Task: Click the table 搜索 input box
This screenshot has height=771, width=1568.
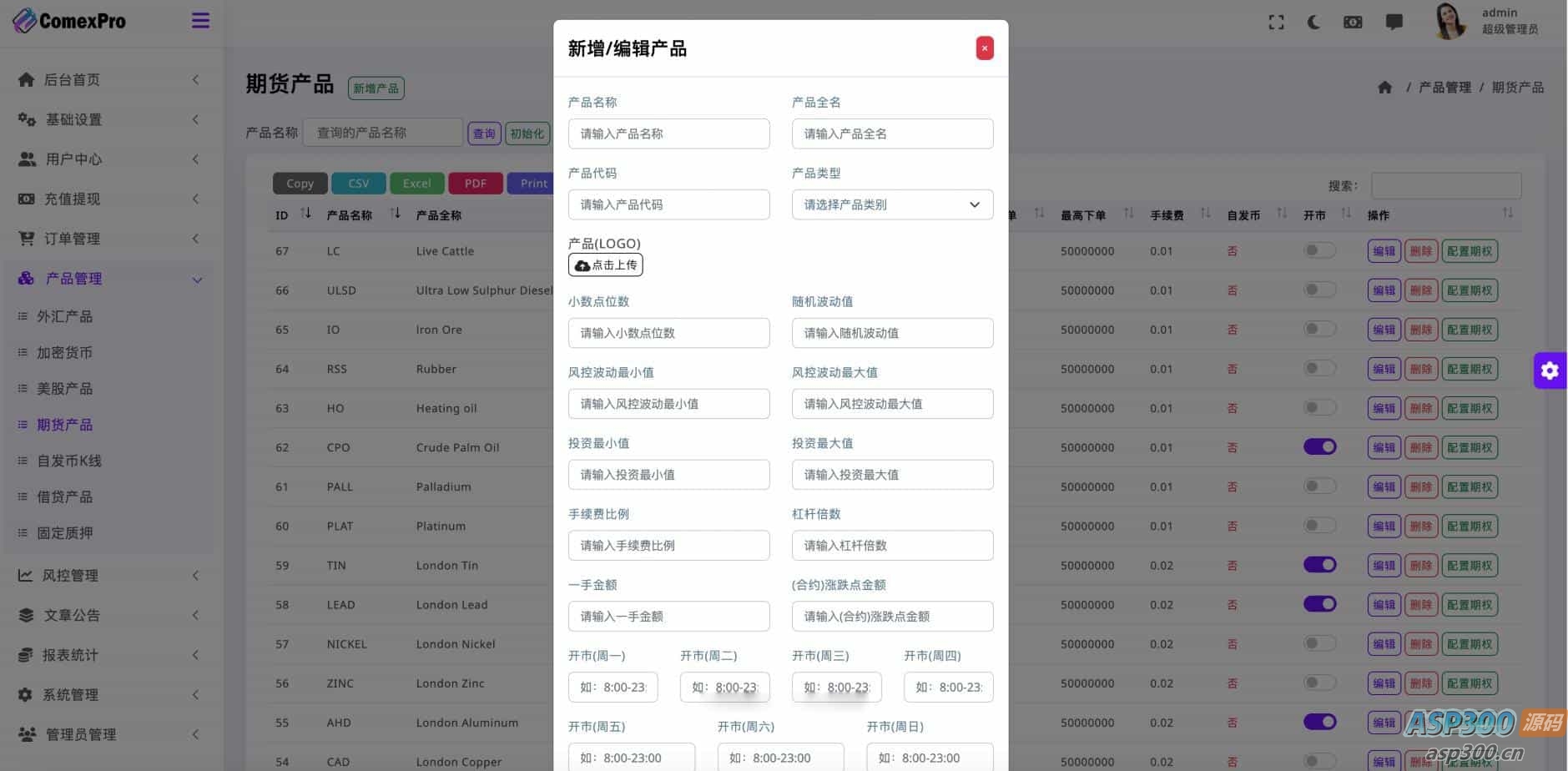Action: (x=1446, y=185)
